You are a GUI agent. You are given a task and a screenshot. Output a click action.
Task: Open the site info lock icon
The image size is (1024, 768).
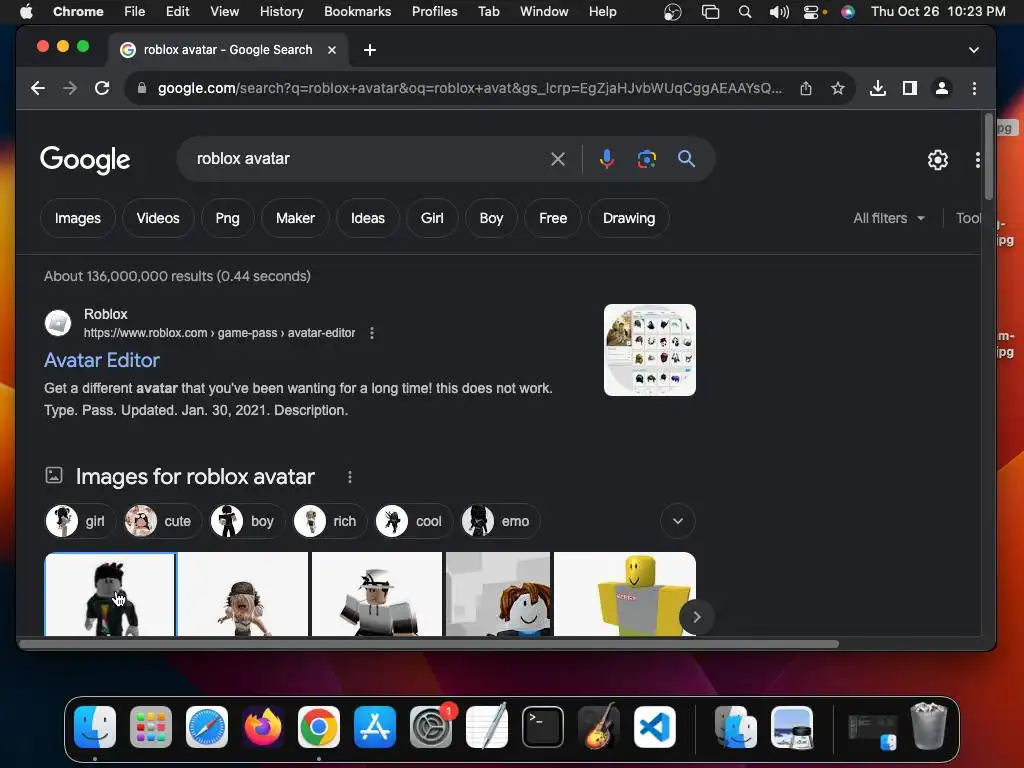coord(142,88)
